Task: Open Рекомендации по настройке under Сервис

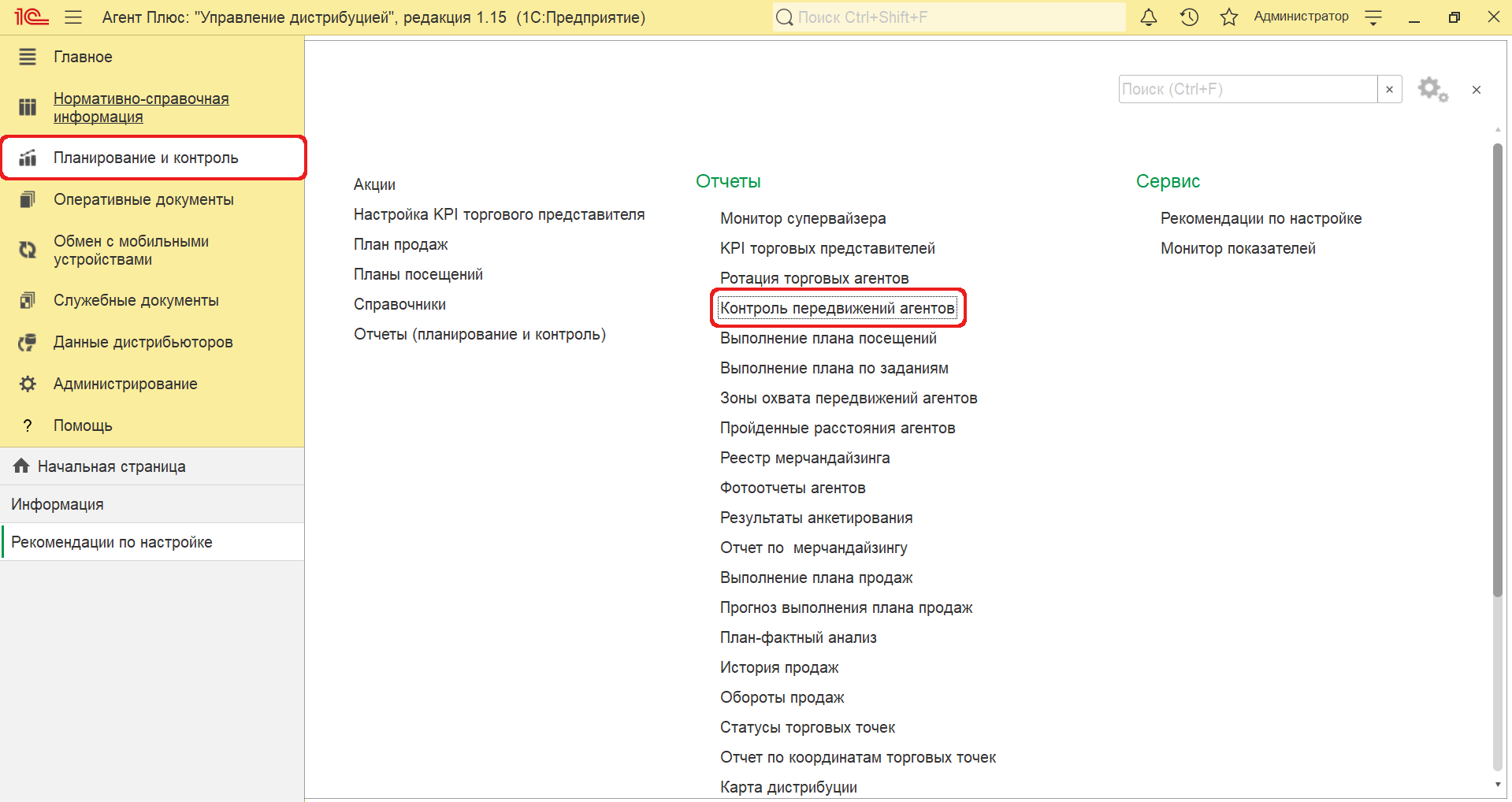Action: coord(1261,218)
